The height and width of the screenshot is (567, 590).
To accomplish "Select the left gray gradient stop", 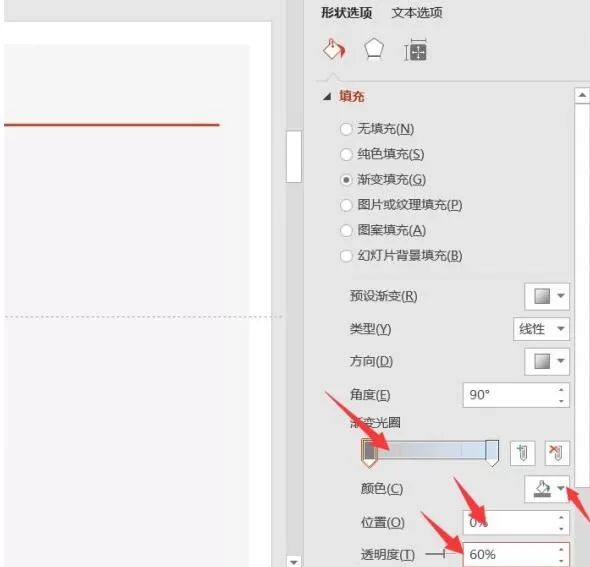I will coord(369,453).
